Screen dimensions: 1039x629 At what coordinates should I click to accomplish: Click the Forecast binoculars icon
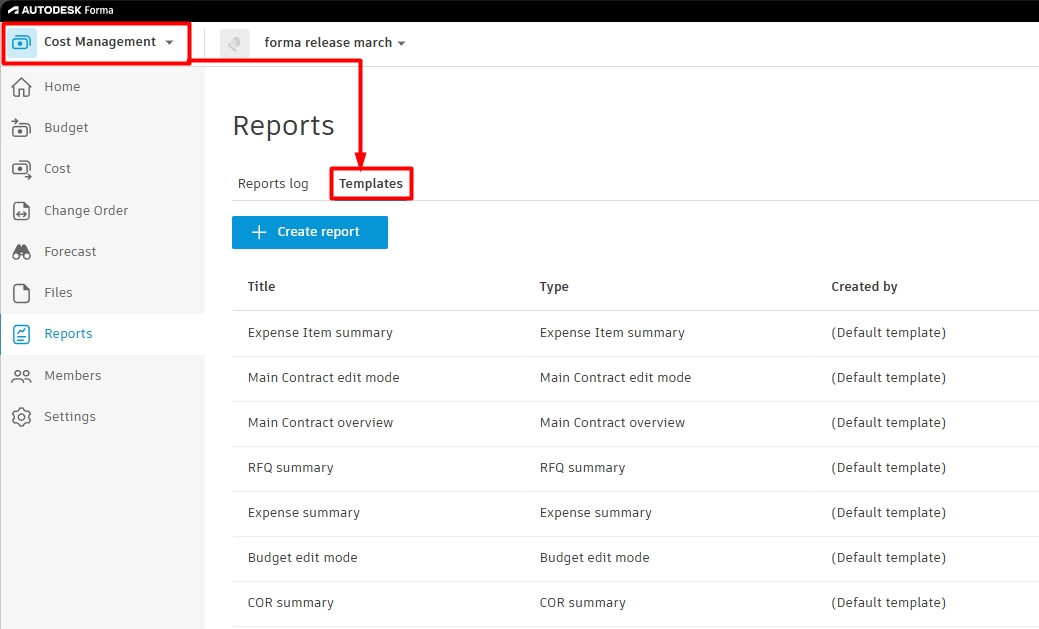tap(21, 252)
